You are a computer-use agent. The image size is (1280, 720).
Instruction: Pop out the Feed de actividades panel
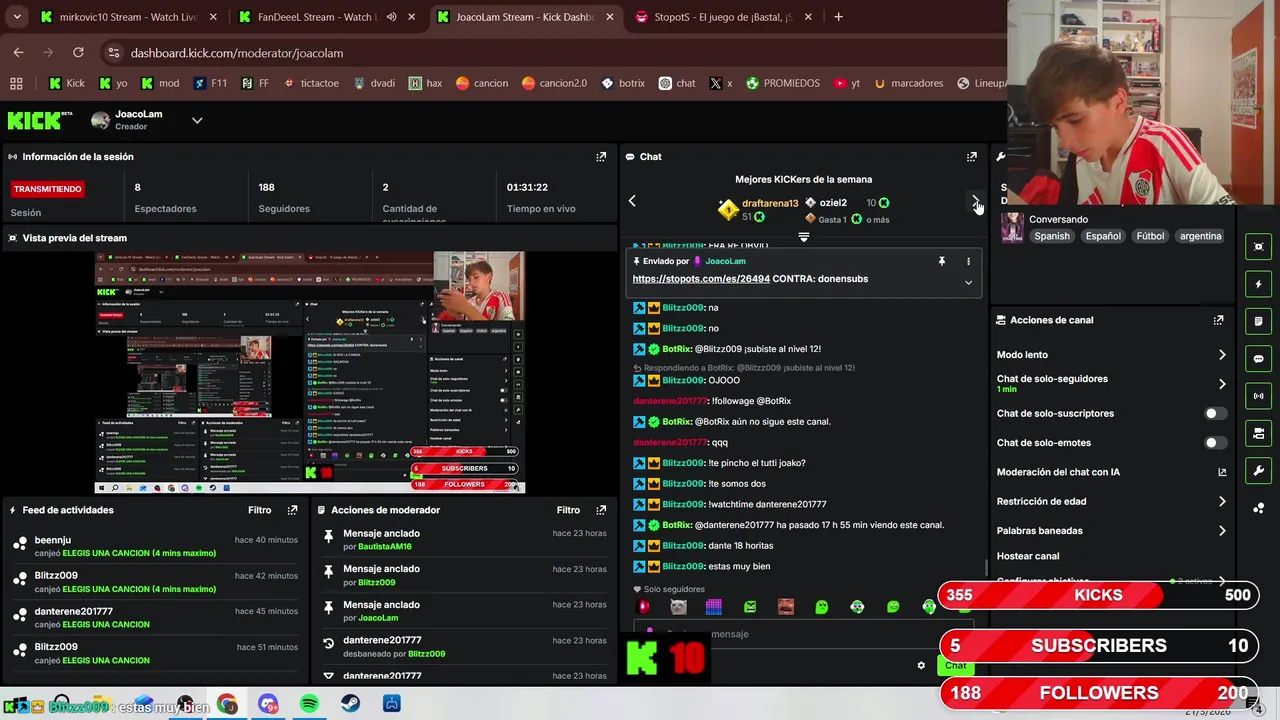(292, 510)
